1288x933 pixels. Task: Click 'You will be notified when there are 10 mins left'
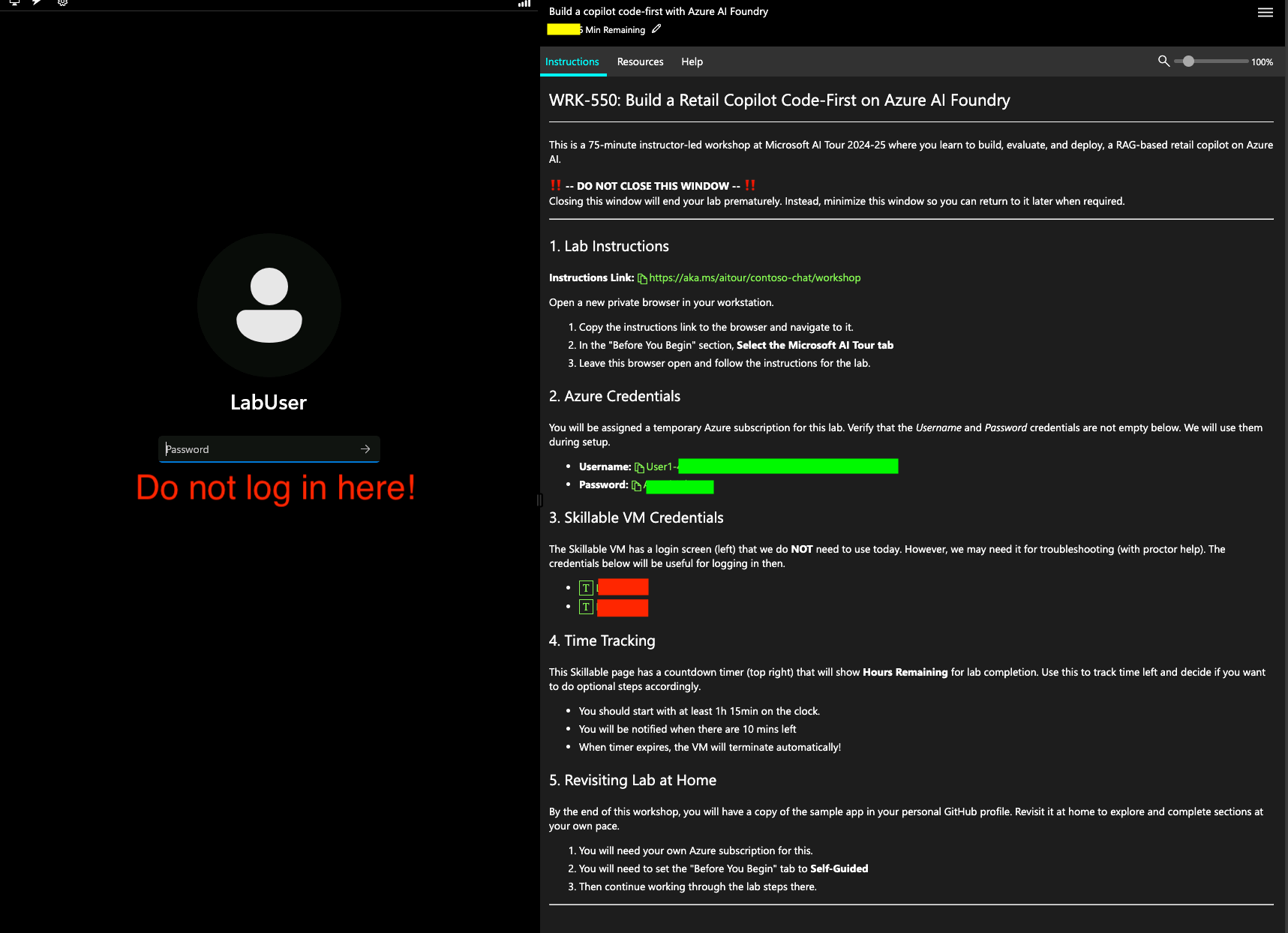tap(687, 730)
